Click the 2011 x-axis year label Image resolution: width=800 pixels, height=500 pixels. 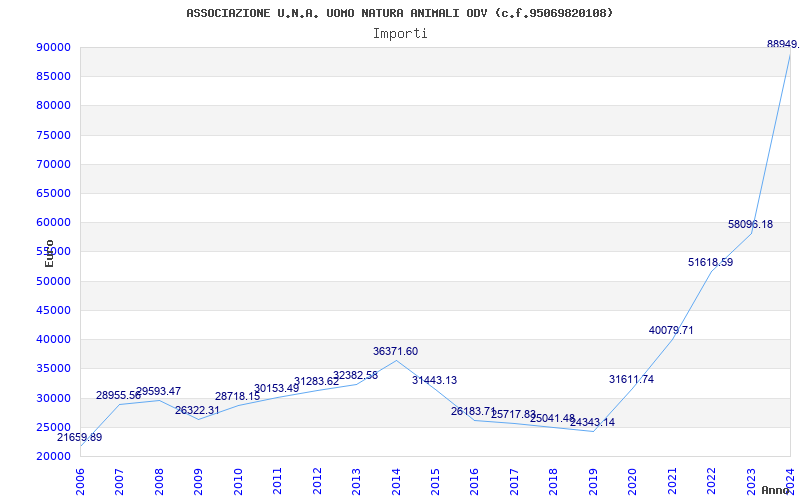(x=278, y=482)
